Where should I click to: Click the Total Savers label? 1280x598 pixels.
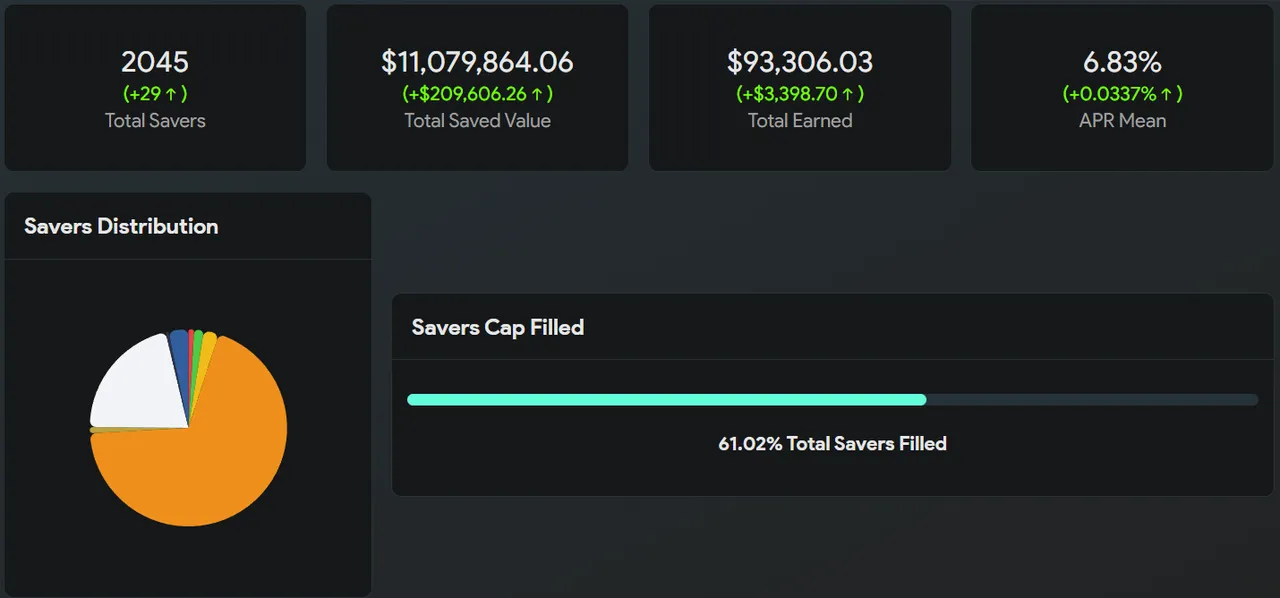tap(155, 121)
